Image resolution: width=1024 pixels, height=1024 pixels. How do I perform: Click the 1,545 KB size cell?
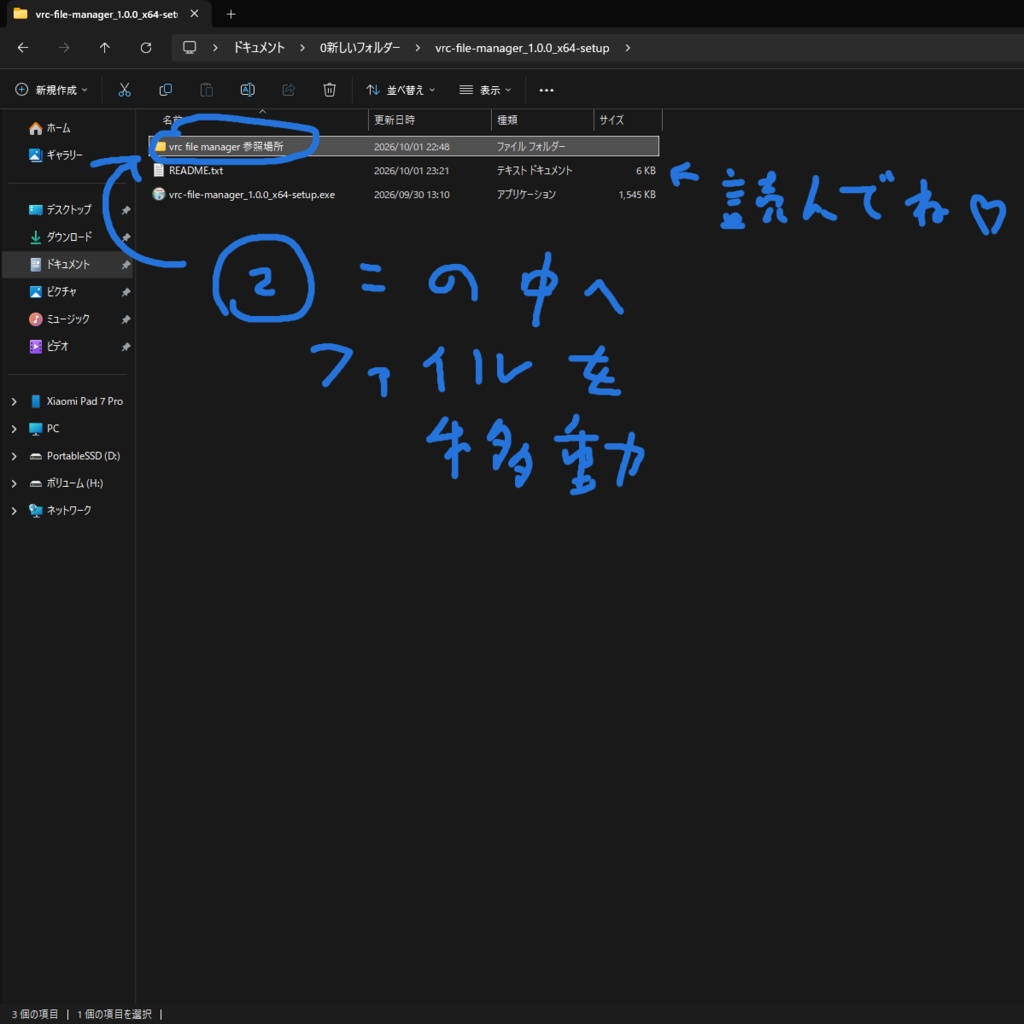coord(637,195)
